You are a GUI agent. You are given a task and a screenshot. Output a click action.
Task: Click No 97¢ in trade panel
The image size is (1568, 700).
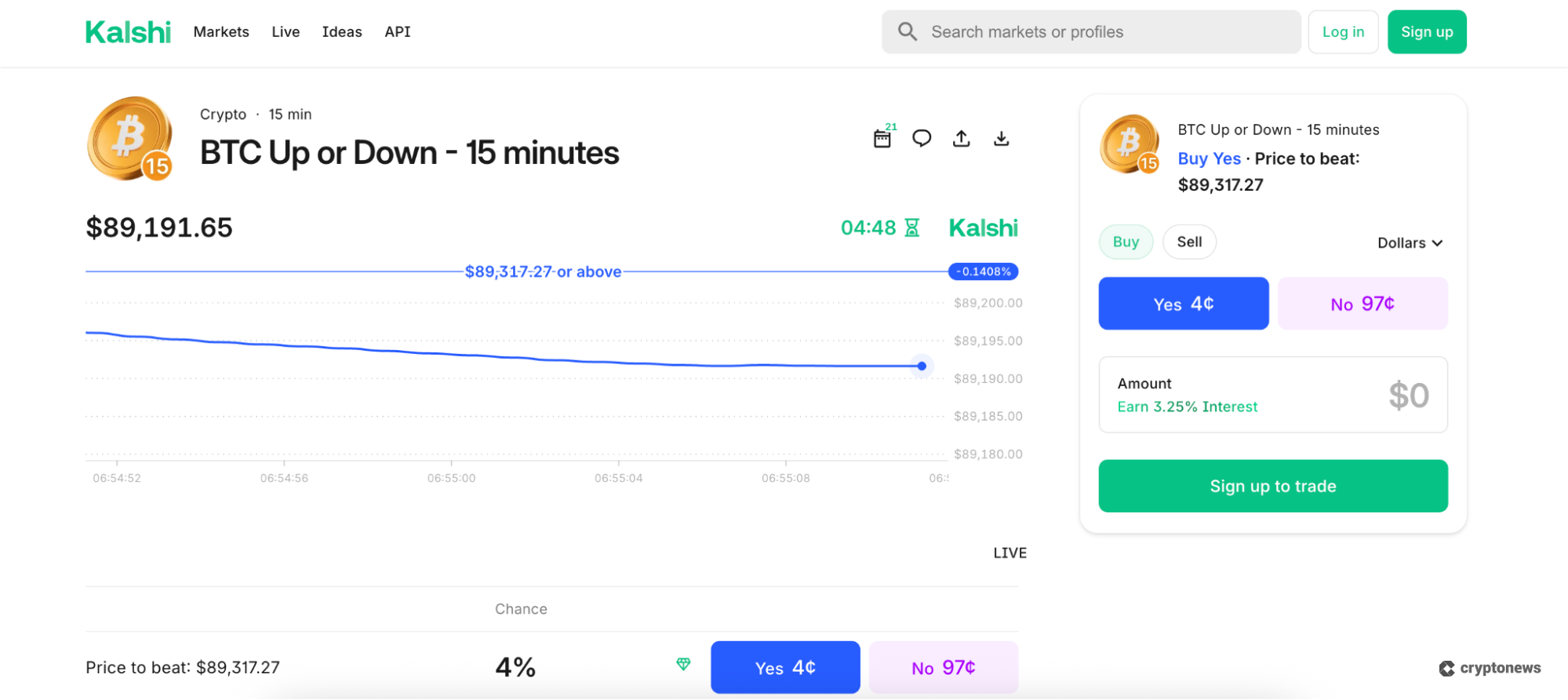[x=1362, y=304]
